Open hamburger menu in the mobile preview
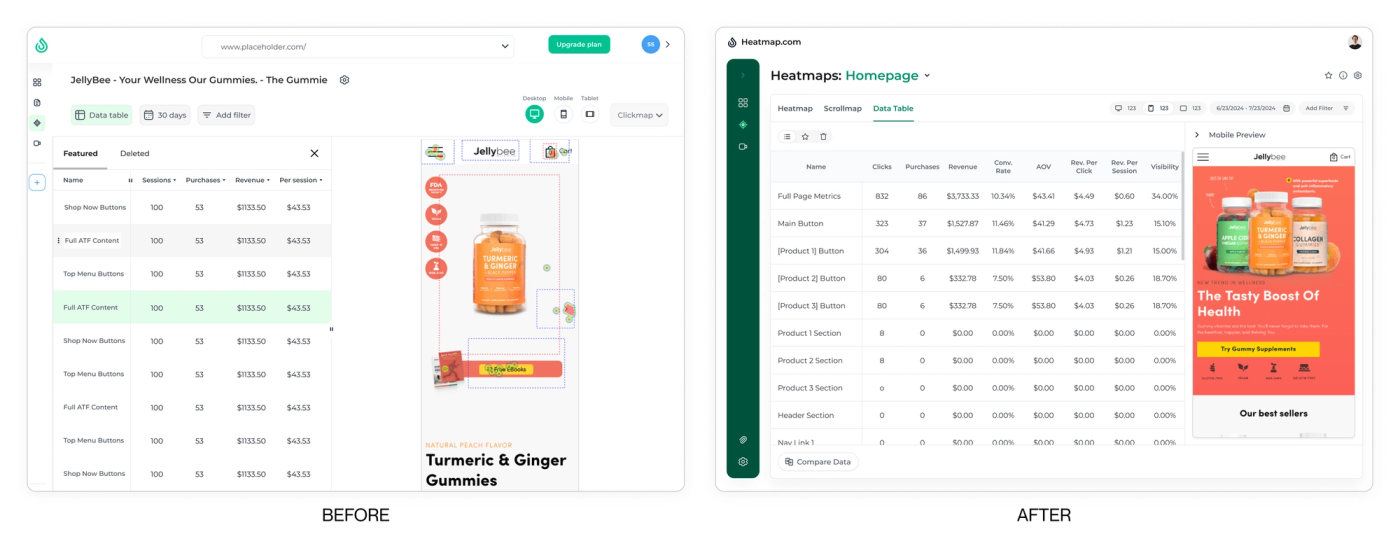This screenshot has height=553, width=1400. [x=1203, y=157]
